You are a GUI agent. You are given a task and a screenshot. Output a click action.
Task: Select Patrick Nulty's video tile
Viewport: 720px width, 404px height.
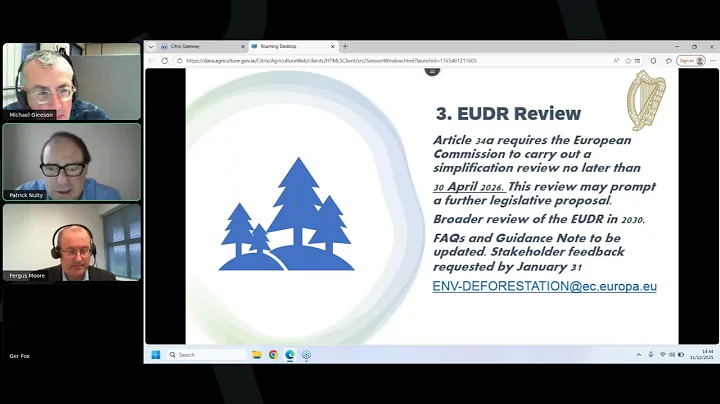tap(72, 162)
